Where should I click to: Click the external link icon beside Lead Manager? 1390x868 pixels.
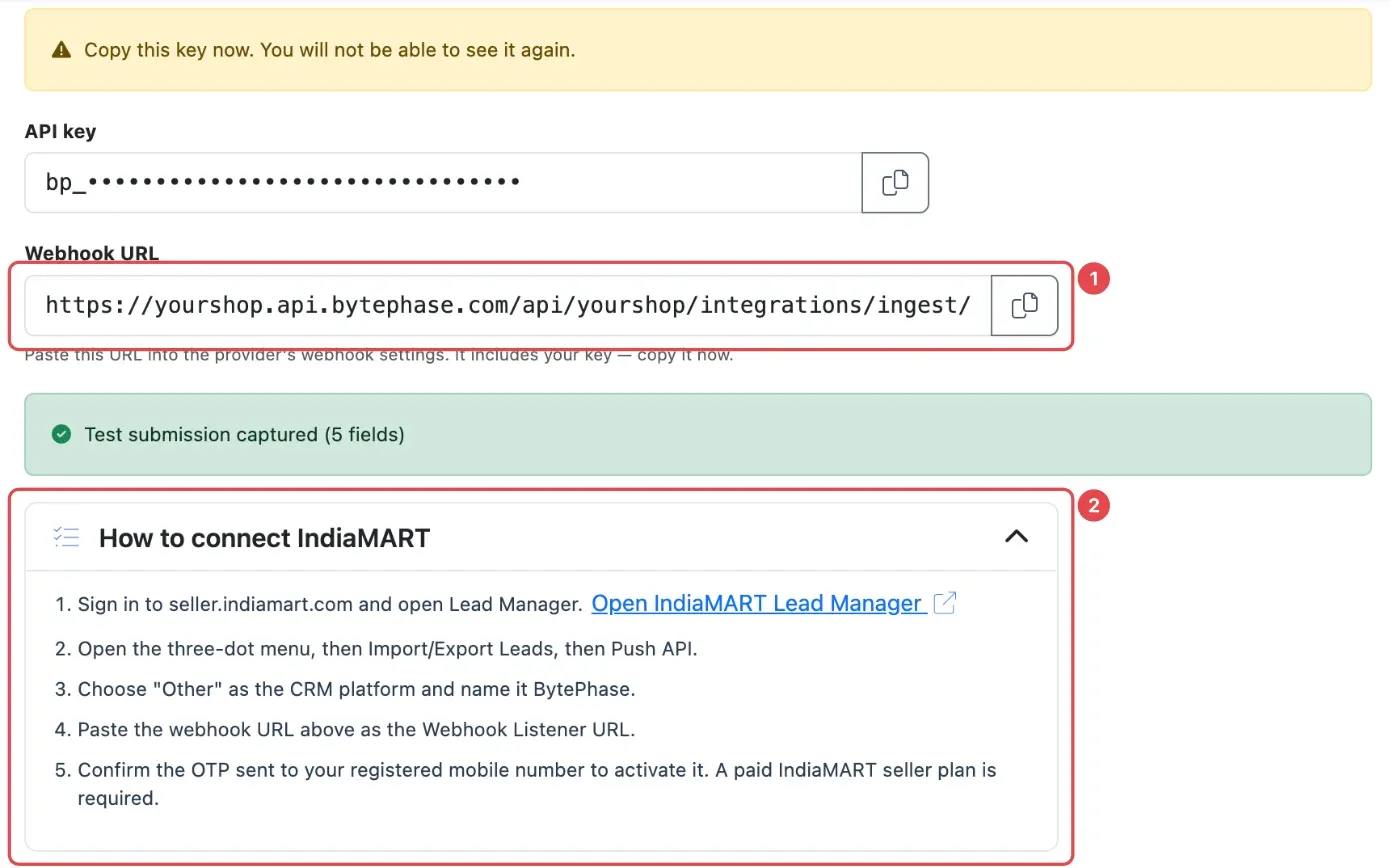[945, 603]
